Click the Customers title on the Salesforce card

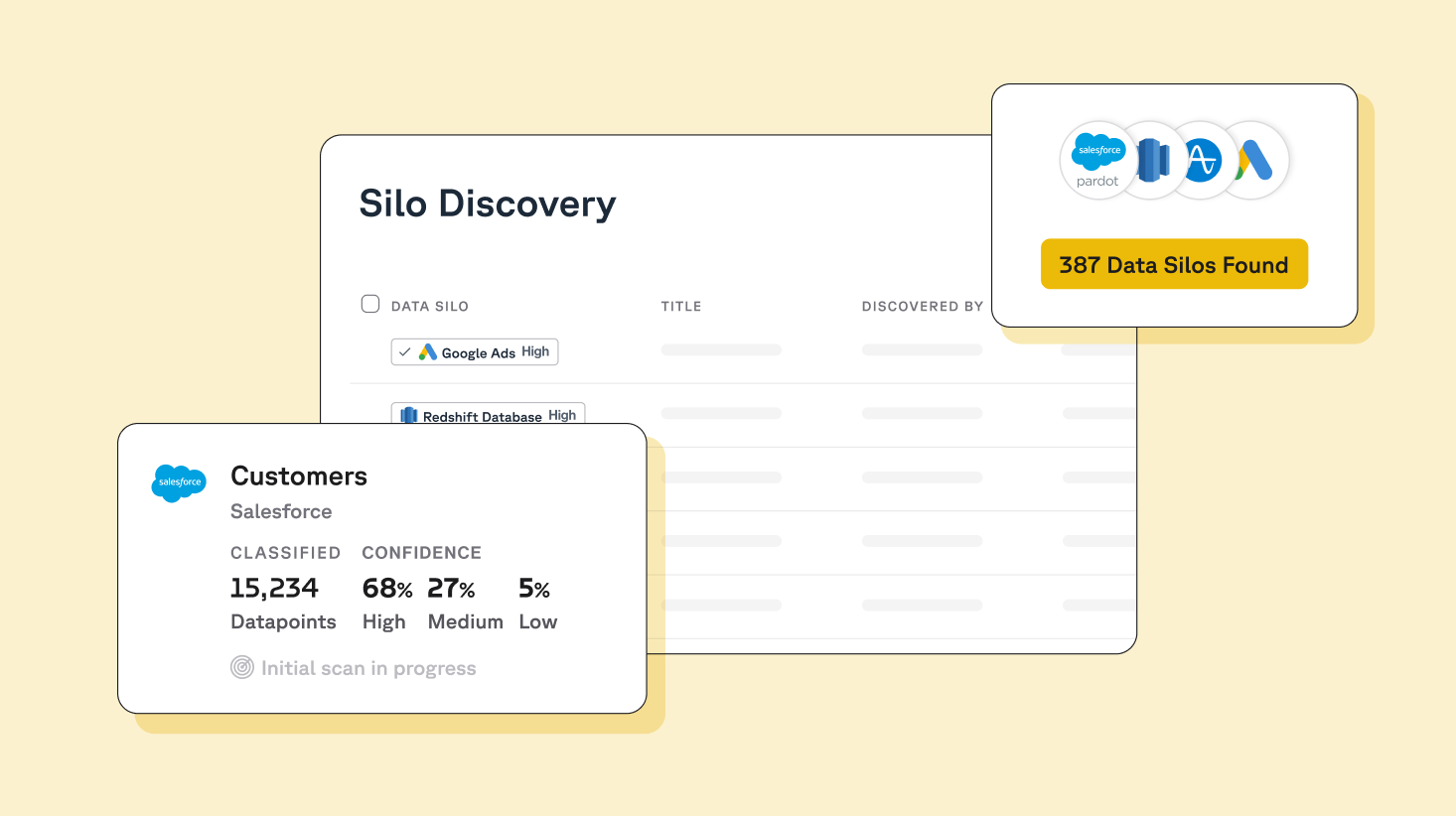coord(298,476)
